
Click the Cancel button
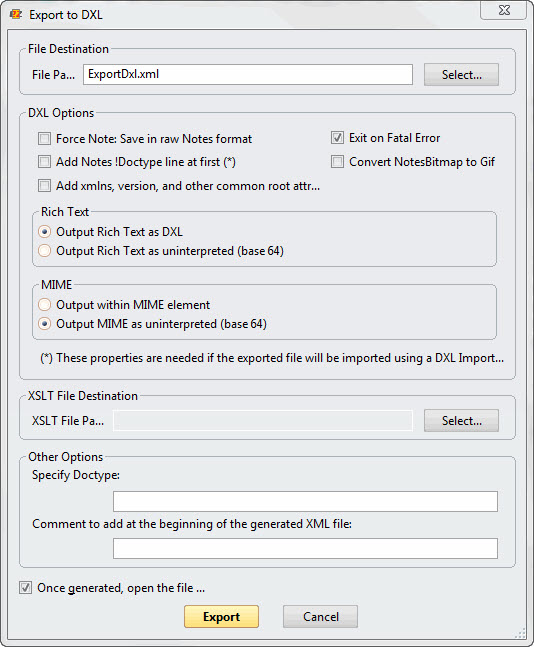click(x=320, y=617)
